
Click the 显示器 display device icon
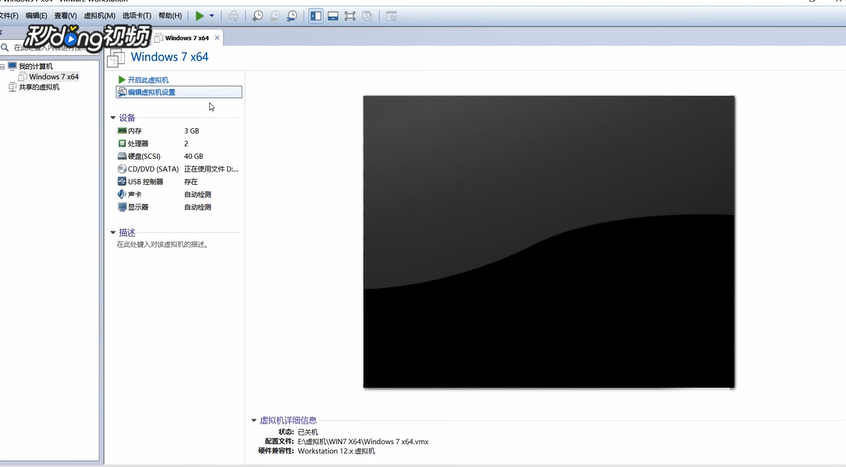pos(122,207)
